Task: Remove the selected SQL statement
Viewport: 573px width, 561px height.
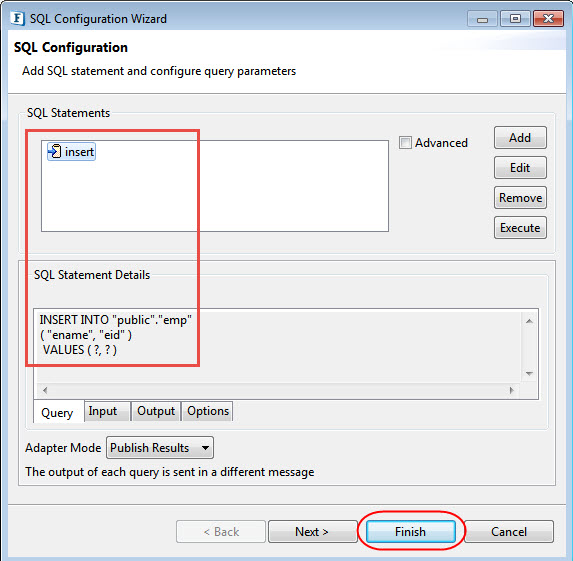Action: pos(520,198)
